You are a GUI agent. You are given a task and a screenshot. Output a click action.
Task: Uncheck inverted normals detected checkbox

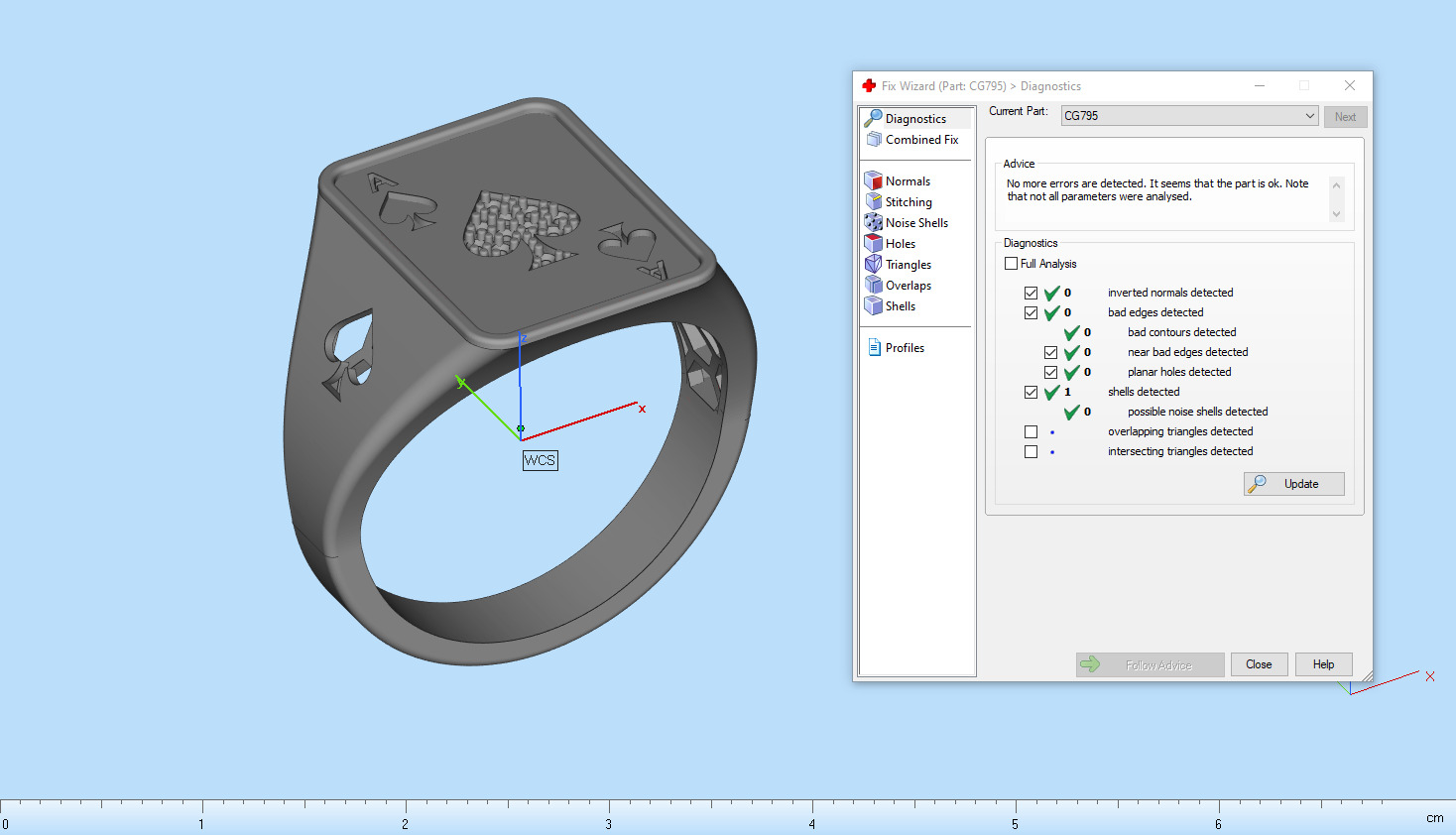pos(1031,293)
